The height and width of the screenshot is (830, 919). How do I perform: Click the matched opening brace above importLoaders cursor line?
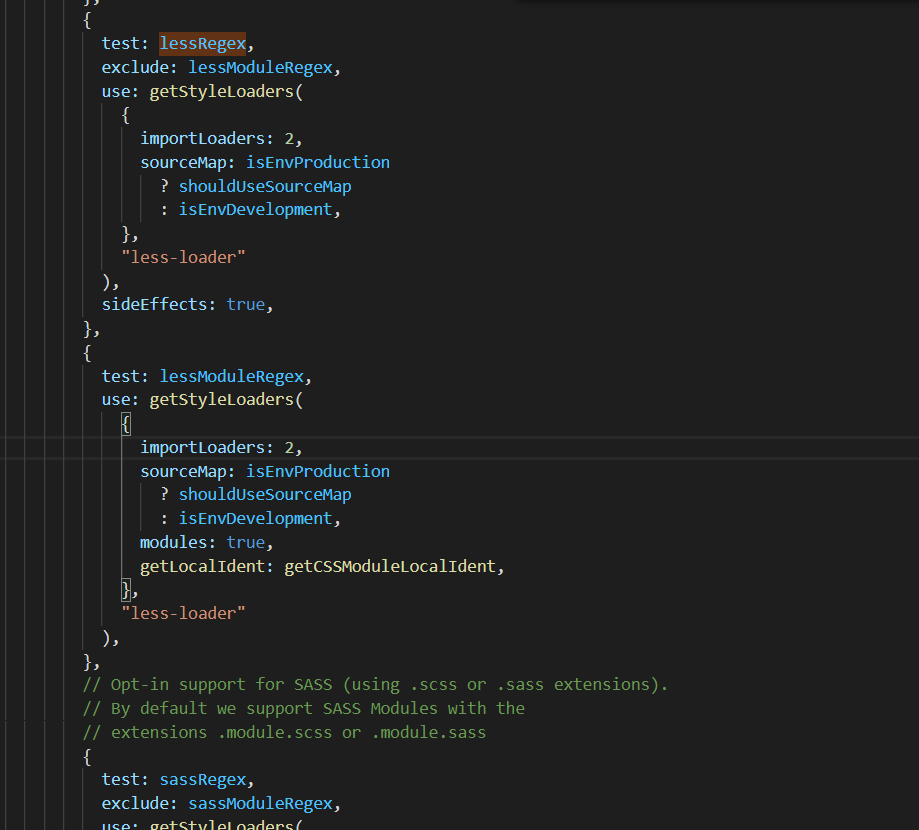coord(125,424)
